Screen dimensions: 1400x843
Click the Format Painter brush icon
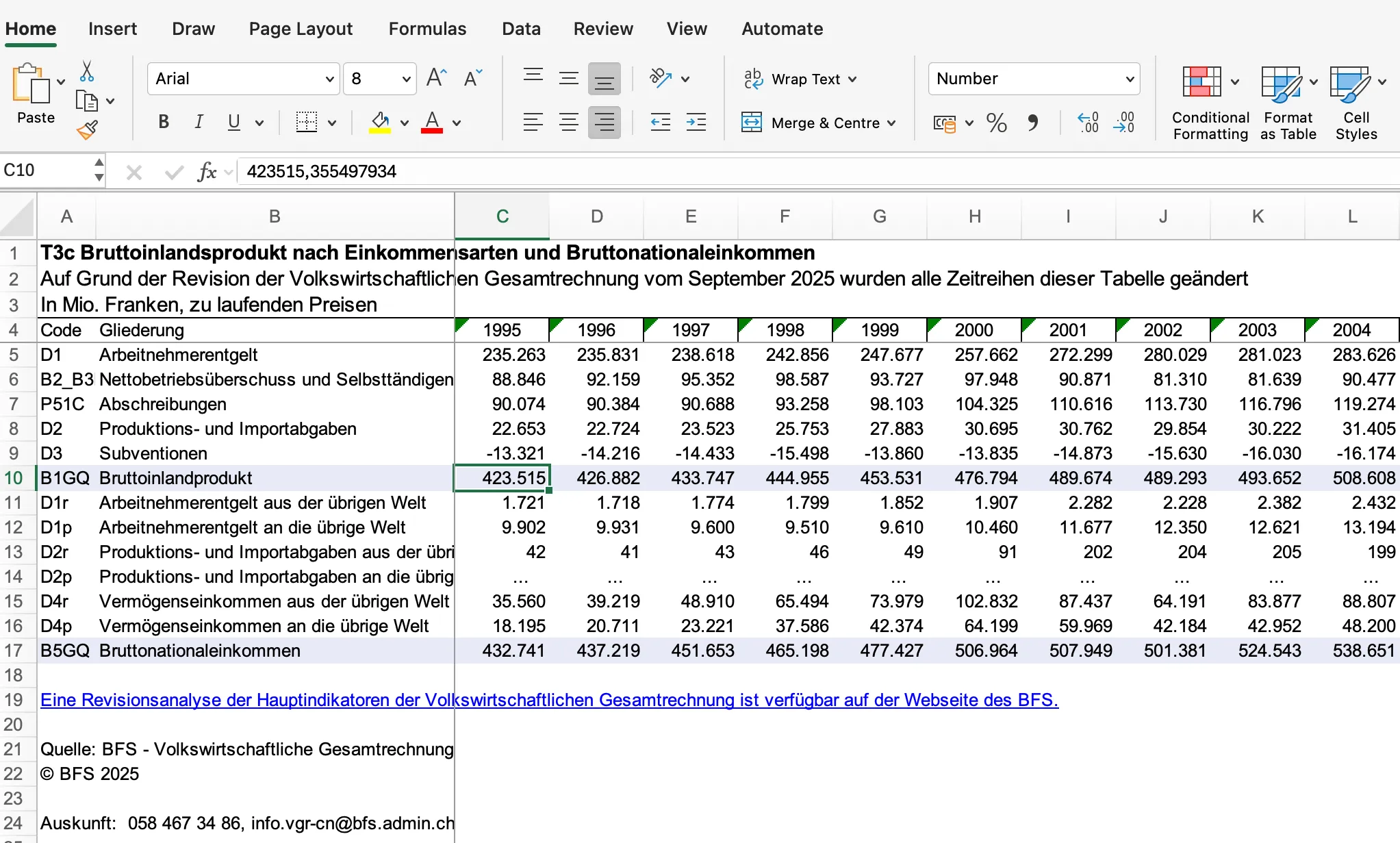87,130
